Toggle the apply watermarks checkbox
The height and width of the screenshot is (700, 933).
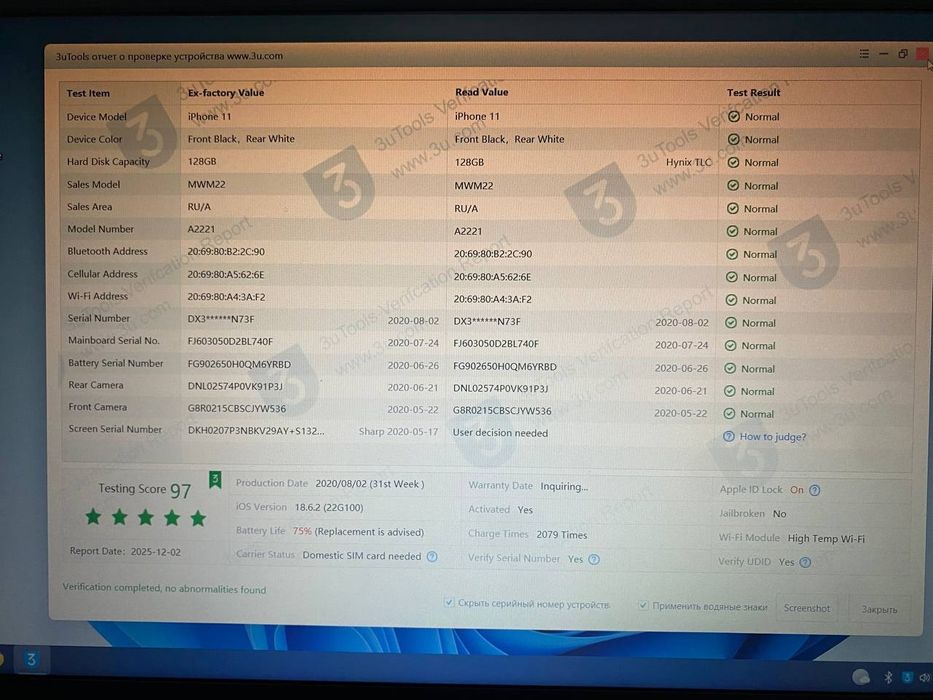[643, 606]
